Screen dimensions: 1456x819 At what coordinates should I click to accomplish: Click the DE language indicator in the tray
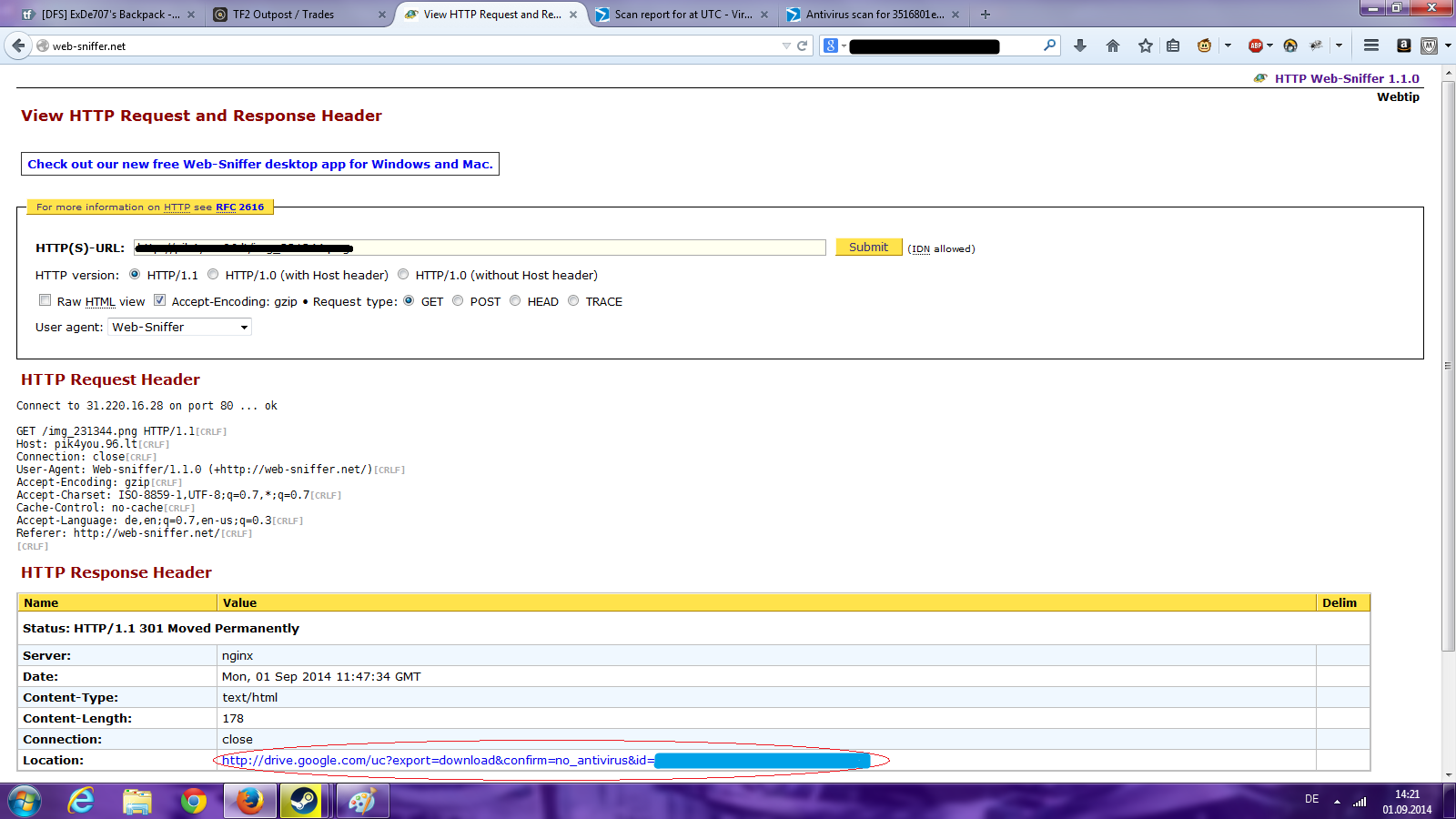pos(1311,799)
